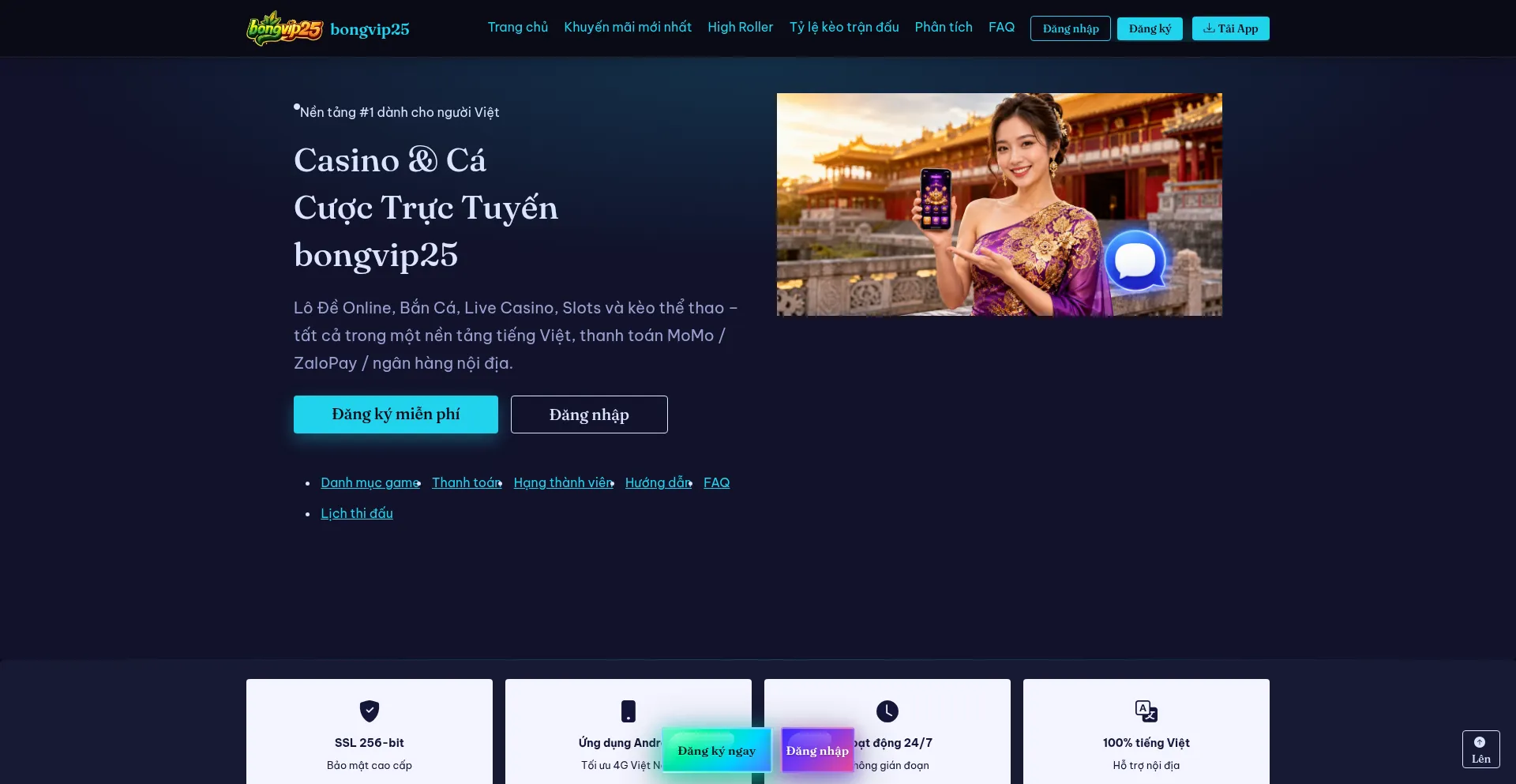The width and height of the screenshot is (1516, 784).
Task: Open Hướng dẫn link
Action: [659, 482]
